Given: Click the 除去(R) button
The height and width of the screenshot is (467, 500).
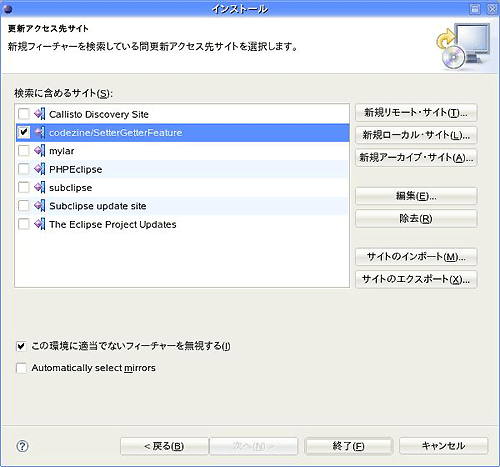Looking at the screenshot, I should (x=416, y=218).
